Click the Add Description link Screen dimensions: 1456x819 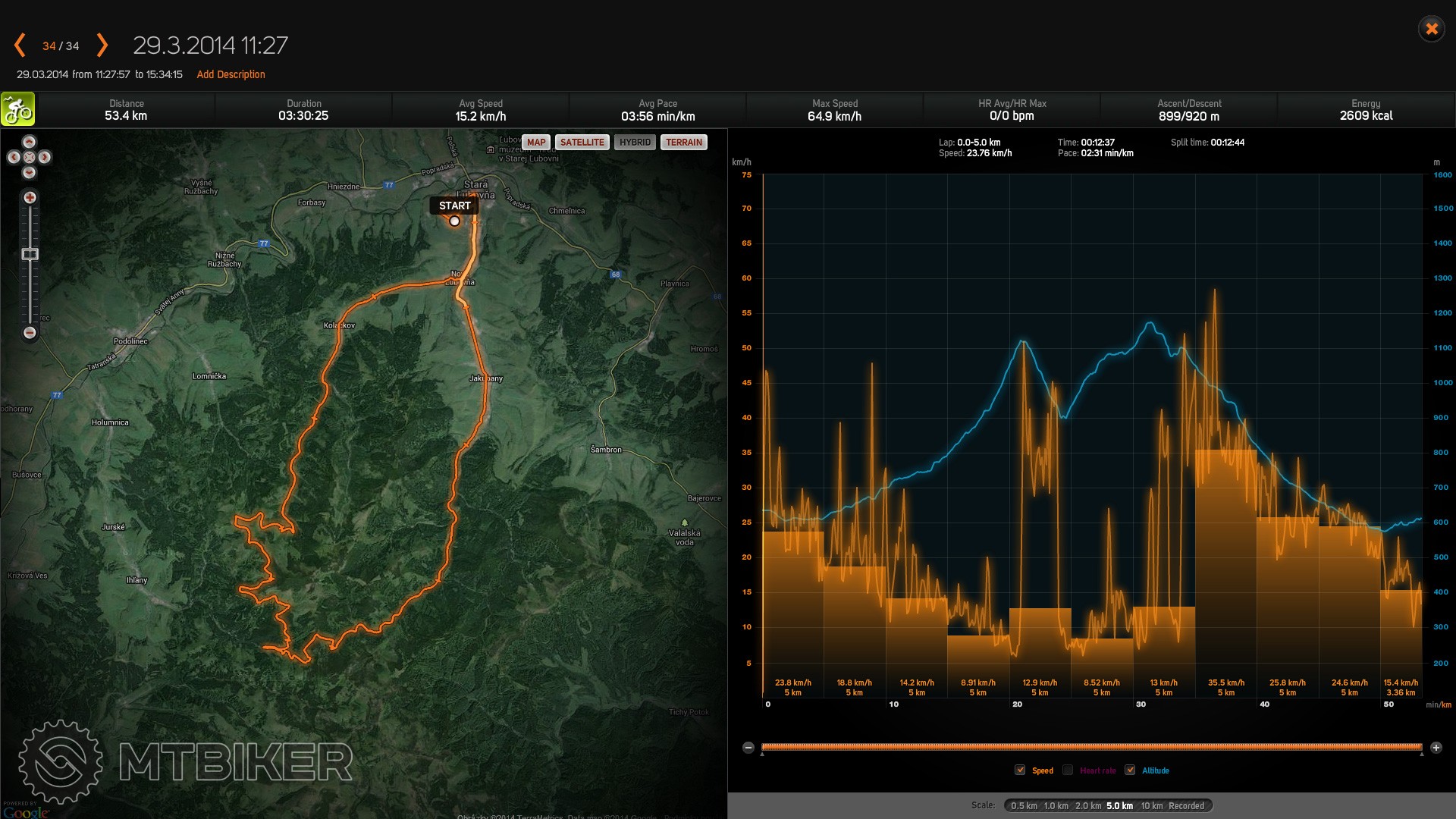(x=231, y=74)
